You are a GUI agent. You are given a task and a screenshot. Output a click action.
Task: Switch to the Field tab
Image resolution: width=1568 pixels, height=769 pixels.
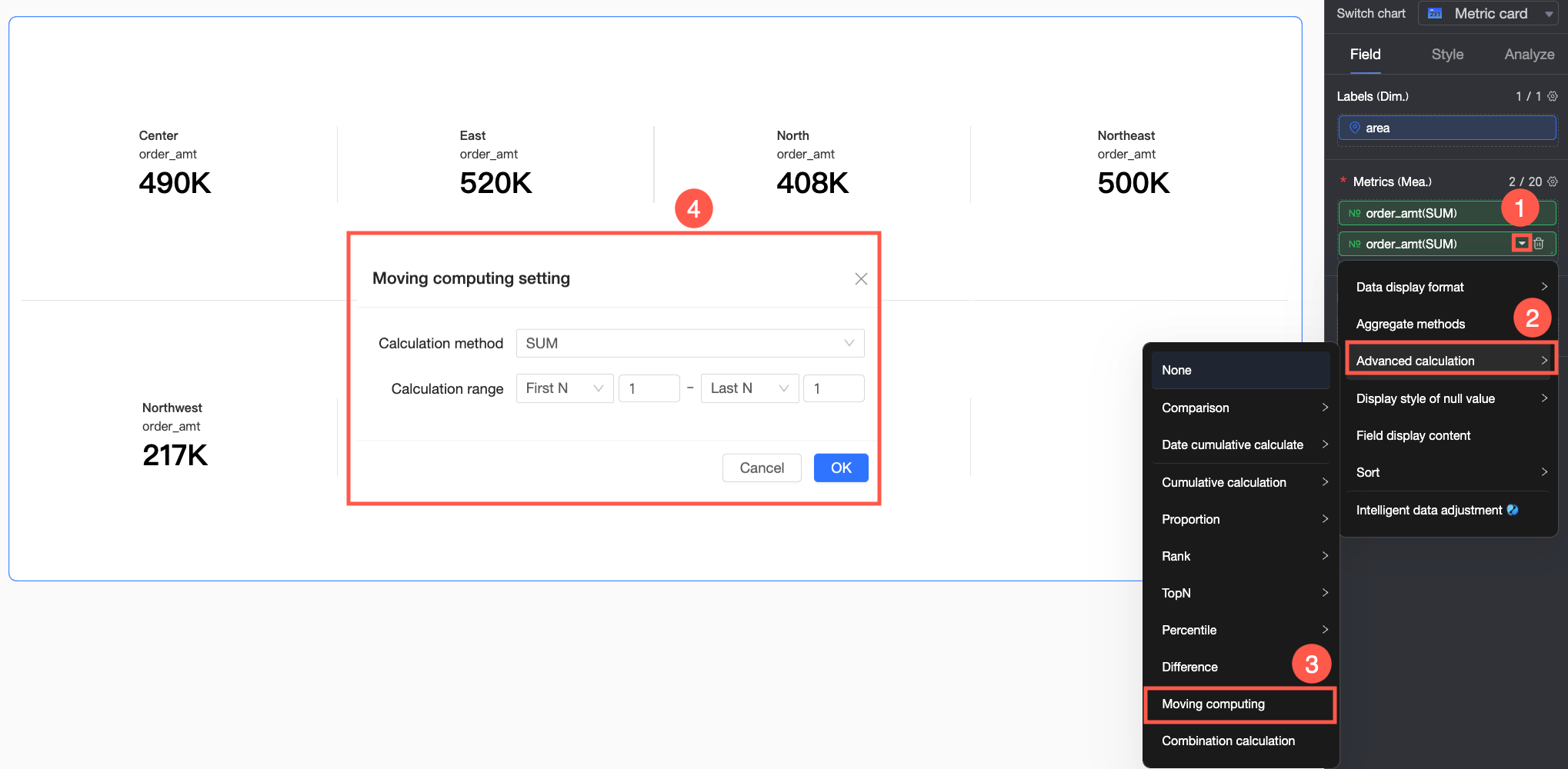click(1366, 54)
